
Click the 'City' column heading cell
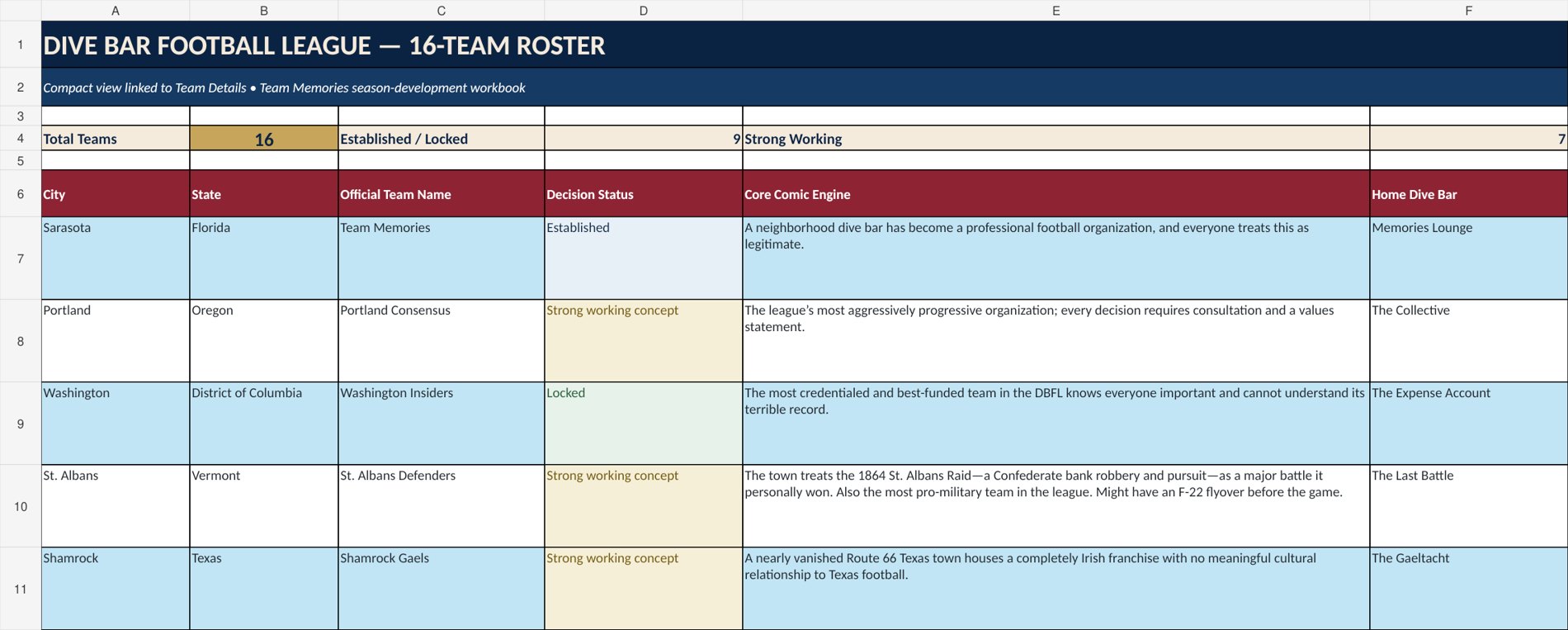click(116, 194)
